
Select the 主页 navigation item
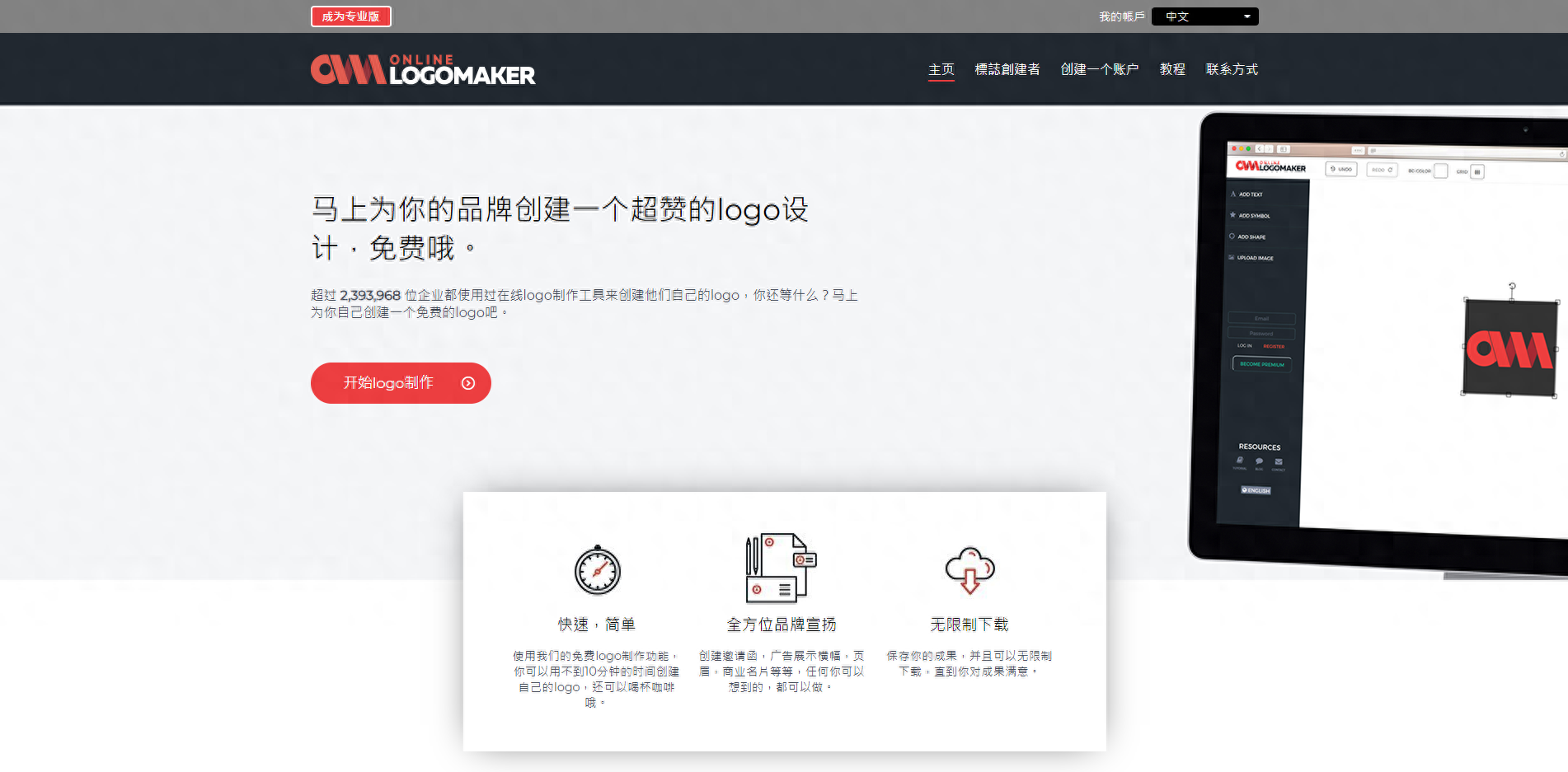click(x=941, y=68)
